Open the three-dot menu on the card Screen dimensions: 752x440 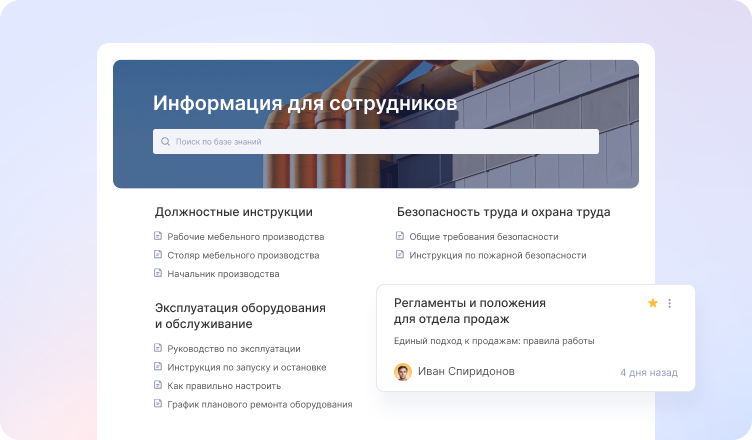coord(670,303)
